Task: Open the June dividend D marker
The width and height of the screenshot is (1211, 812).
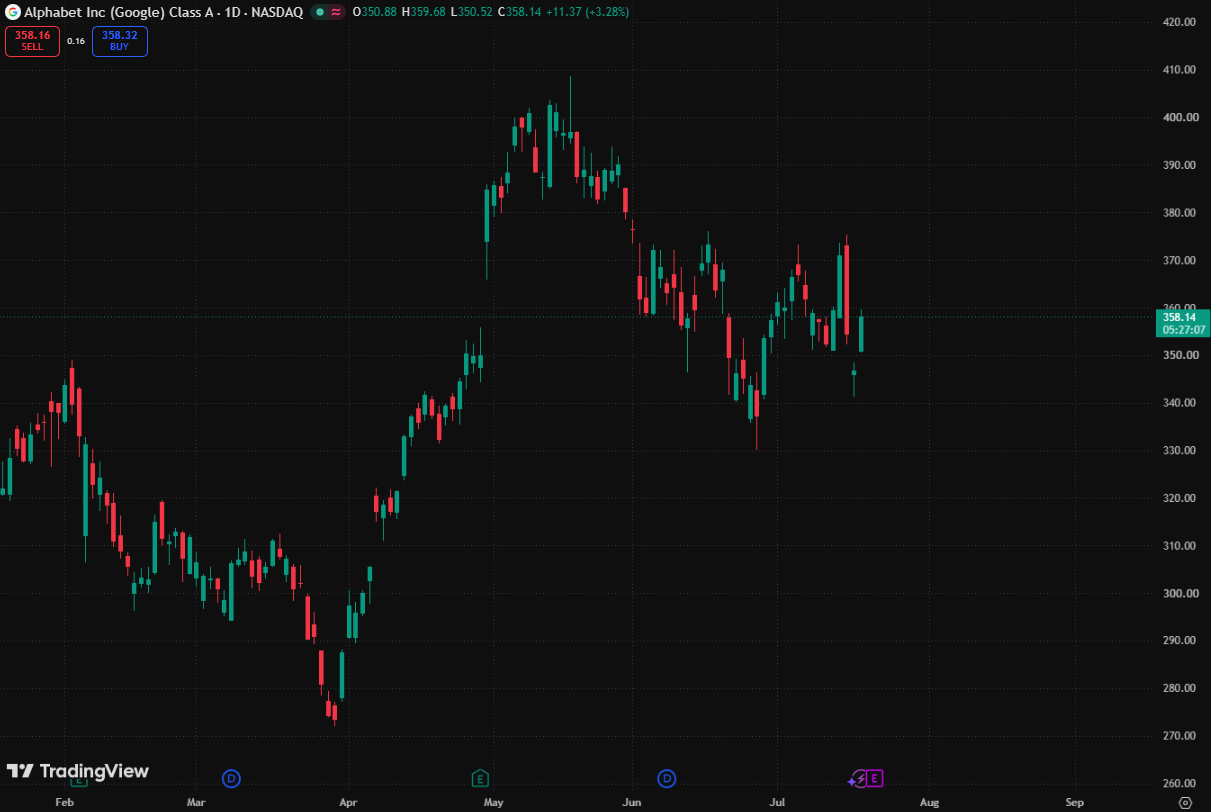Action: (667, 778)
